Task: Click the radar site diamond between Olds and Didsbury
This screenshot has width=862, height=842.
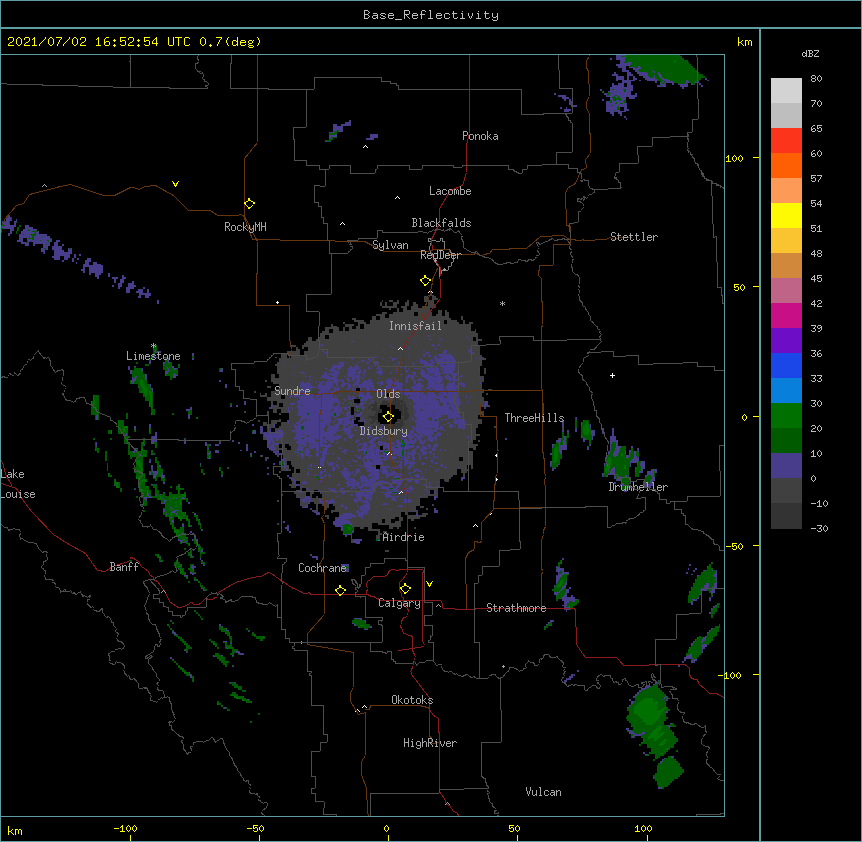Action: coord(388,417)
